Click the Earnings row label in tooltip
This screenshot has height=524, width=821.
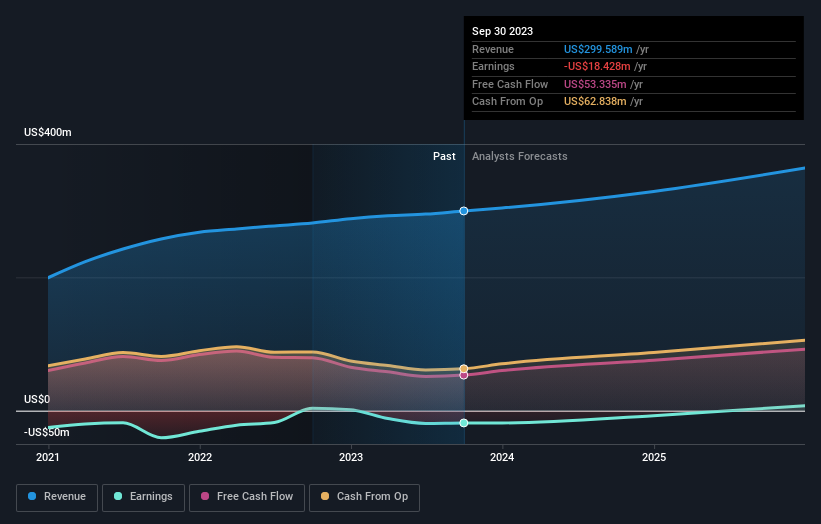493,66
